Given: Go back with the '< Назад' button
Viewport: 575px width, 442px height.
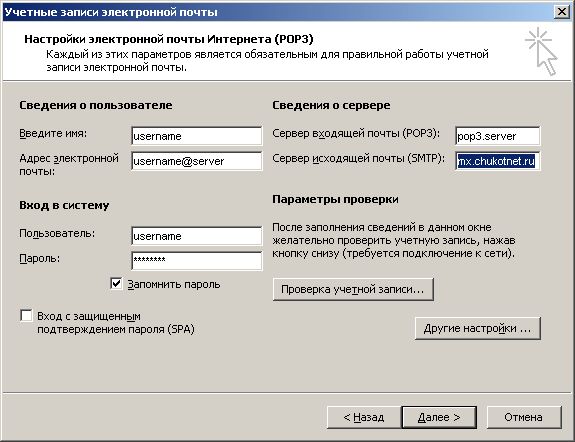Looking at the screenshot, I should pyautogui.click(x=364, y=417).
